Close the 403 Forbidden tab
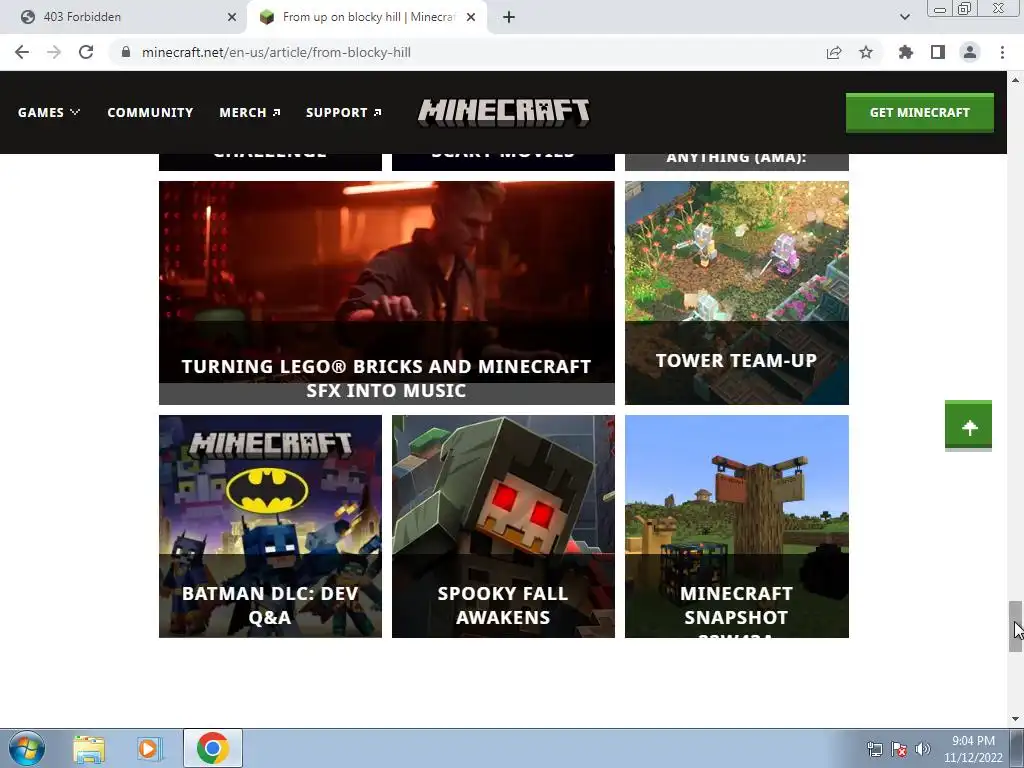Screen dimensions: 1024x768 232,17
